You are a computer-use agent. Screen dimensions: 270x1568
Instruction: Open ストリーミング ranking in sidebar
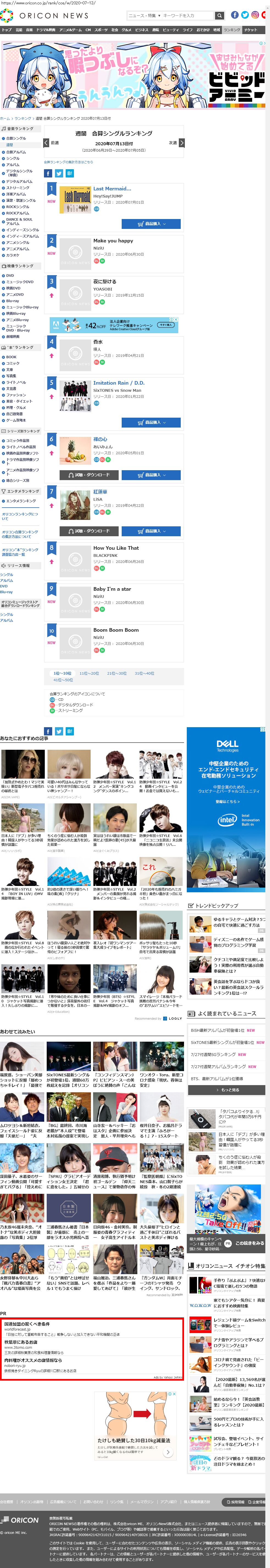(18, 188)
